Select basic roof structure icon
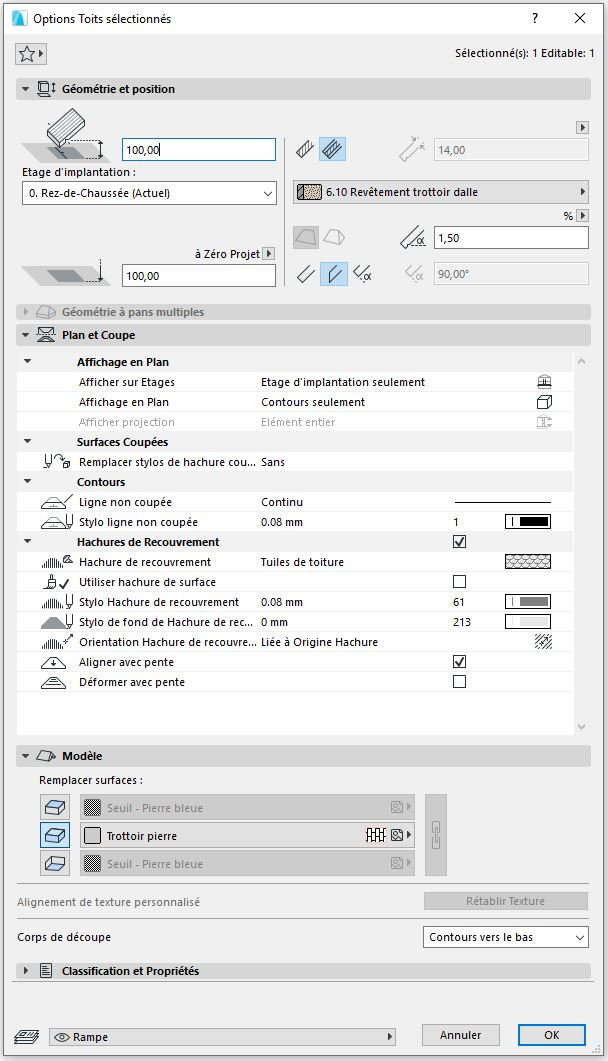 point(306,149)
